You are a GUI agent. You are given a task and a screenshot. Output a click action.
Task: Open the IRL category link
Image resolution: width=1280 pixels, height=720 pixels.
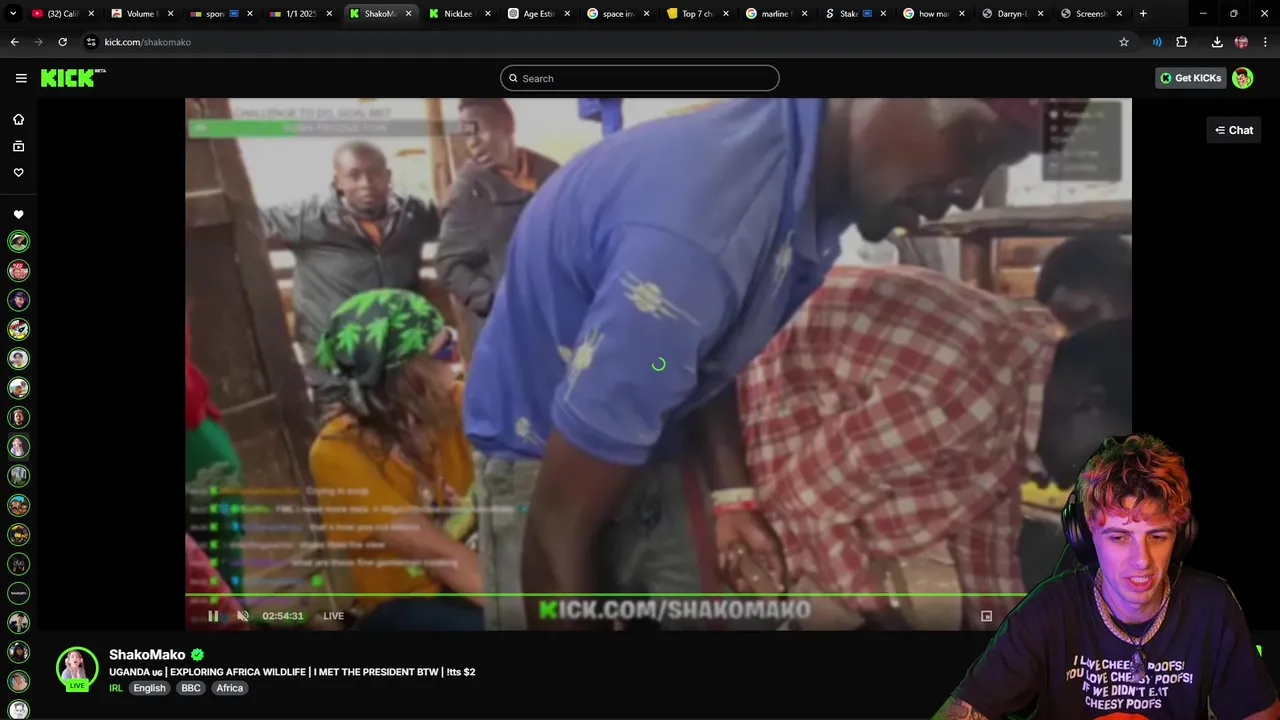pos(116,688)
